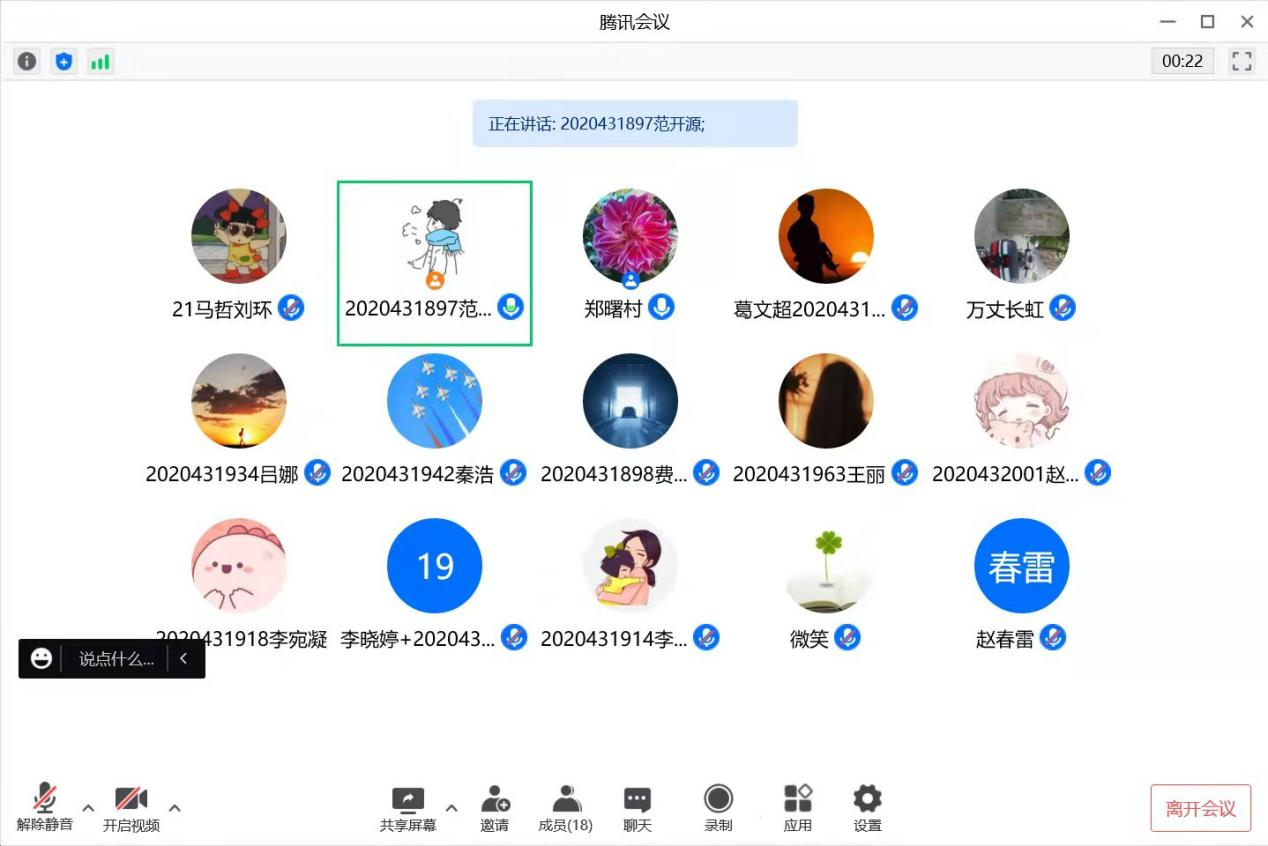Start recording with 录制
Viewport: 1268px width, 846px height.
click(718, 808)
